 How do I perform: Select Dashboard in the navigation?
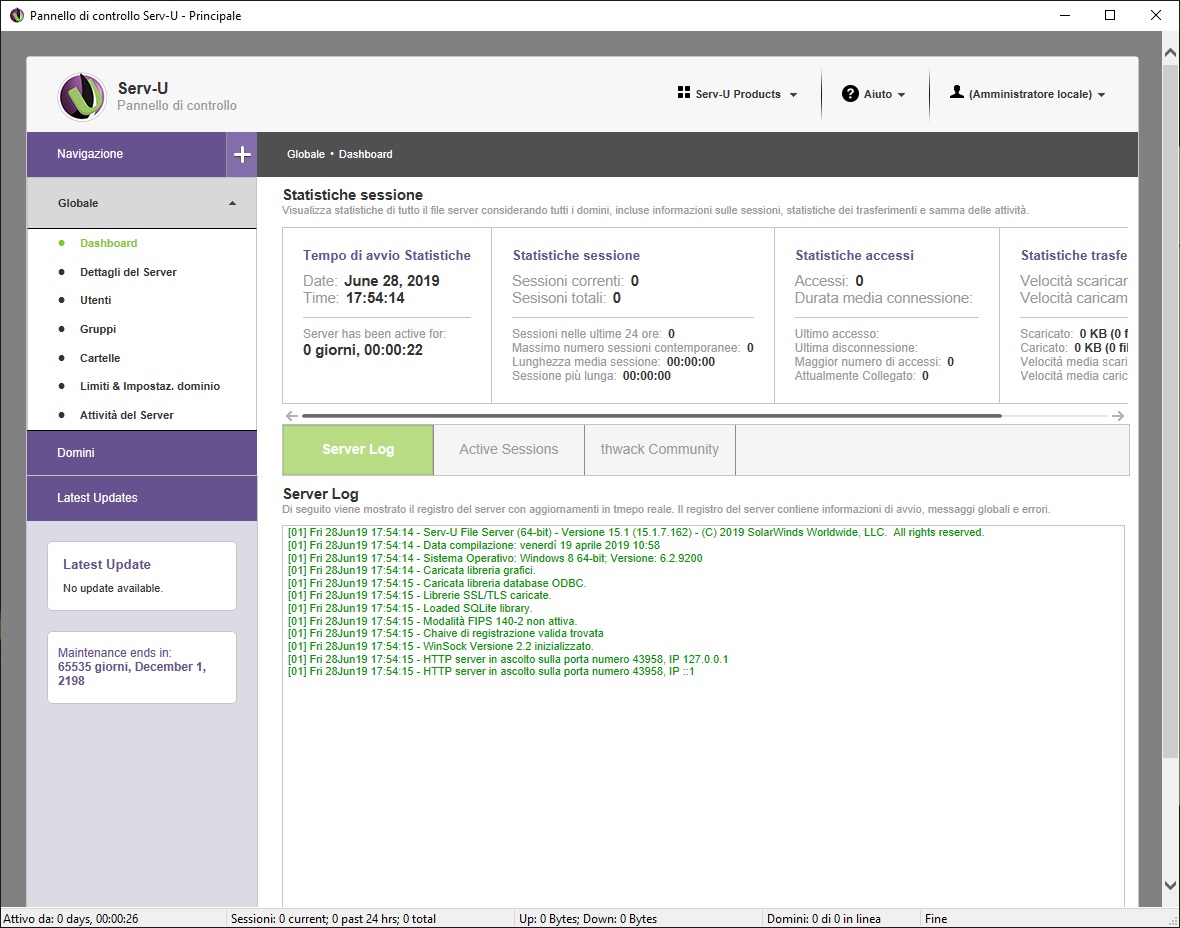[x=108, y=243]
